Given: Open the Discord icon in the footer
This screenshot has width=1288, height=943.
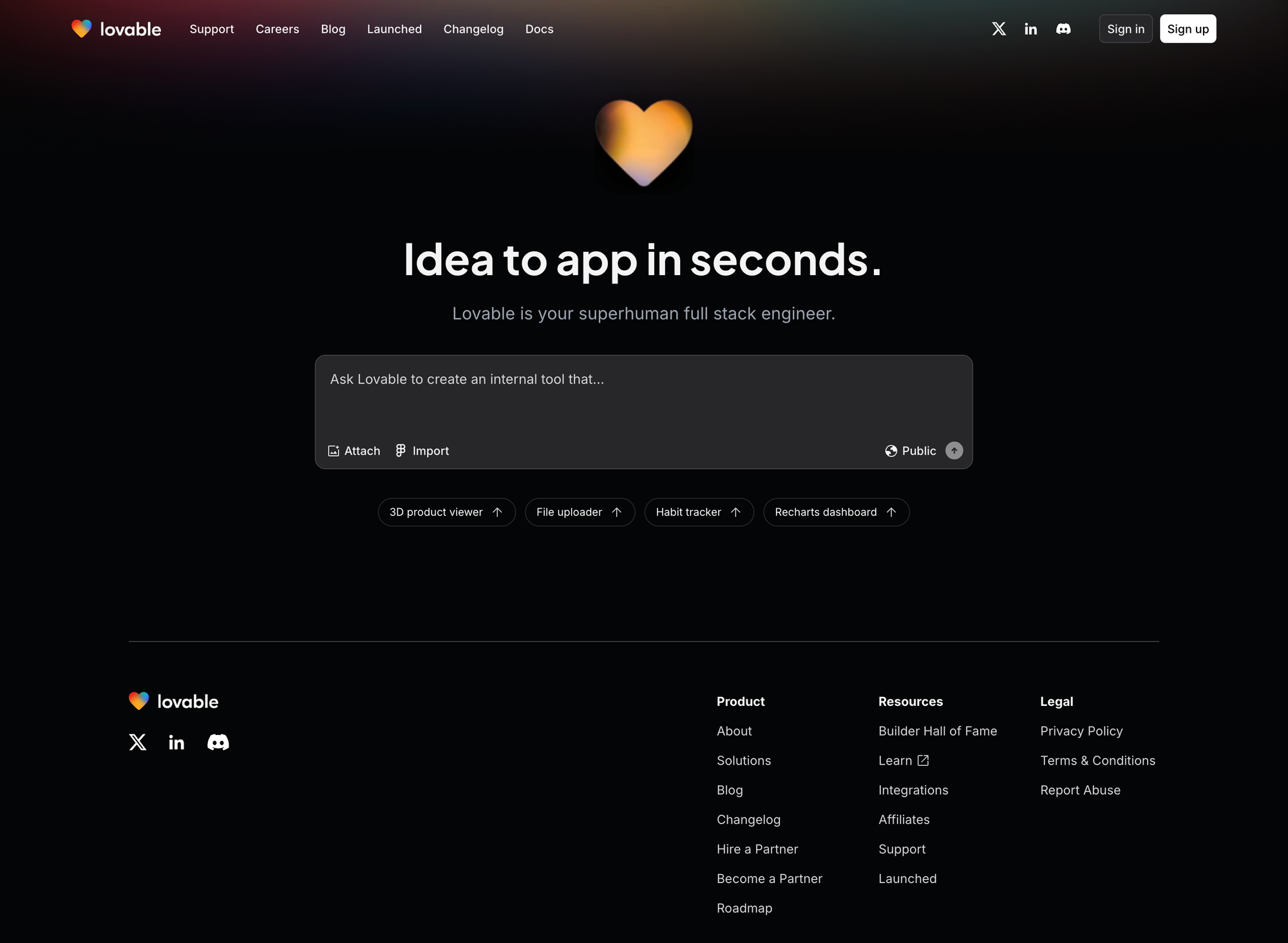Looking at the screenshot, I should 218,743.
